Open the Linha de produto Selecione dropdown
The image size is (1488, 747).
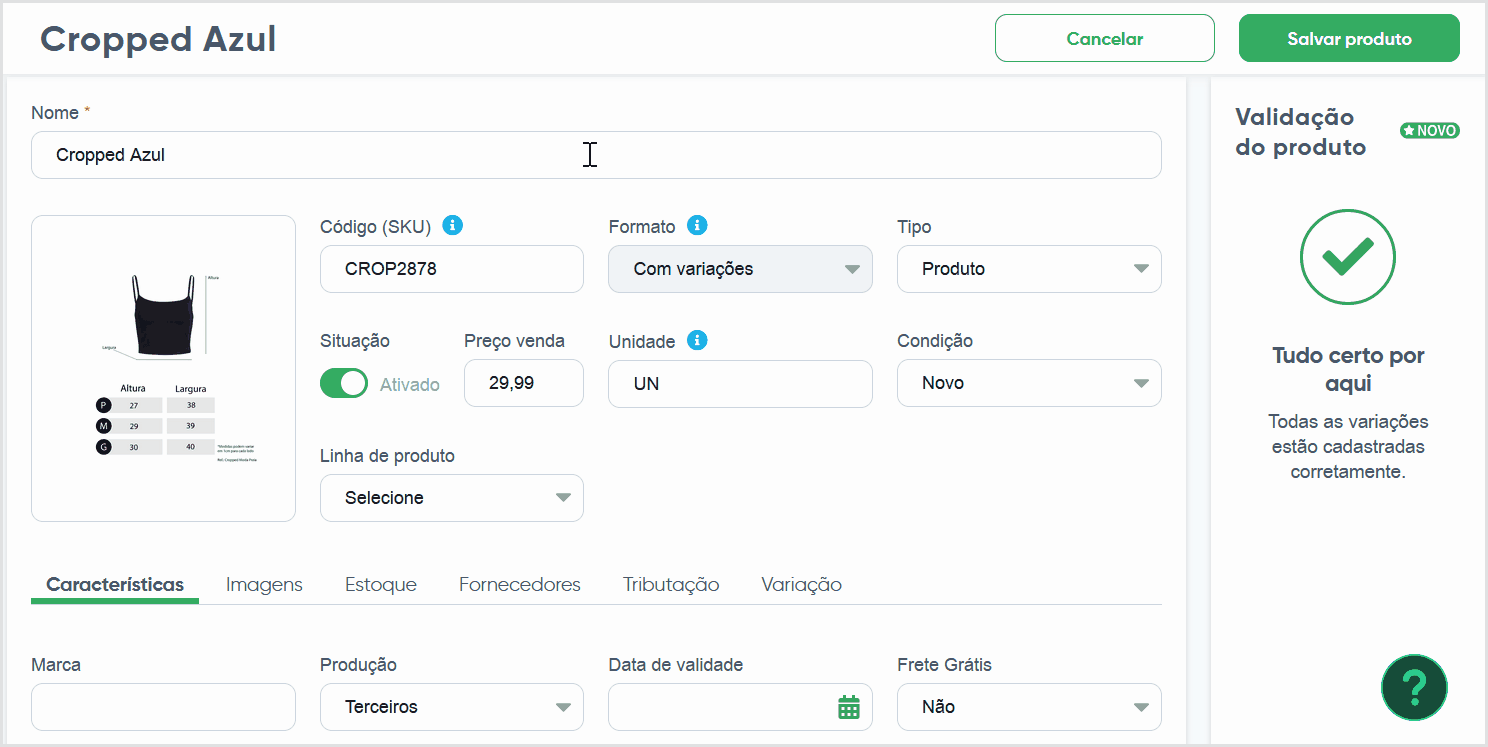click(x=452, y=498)
